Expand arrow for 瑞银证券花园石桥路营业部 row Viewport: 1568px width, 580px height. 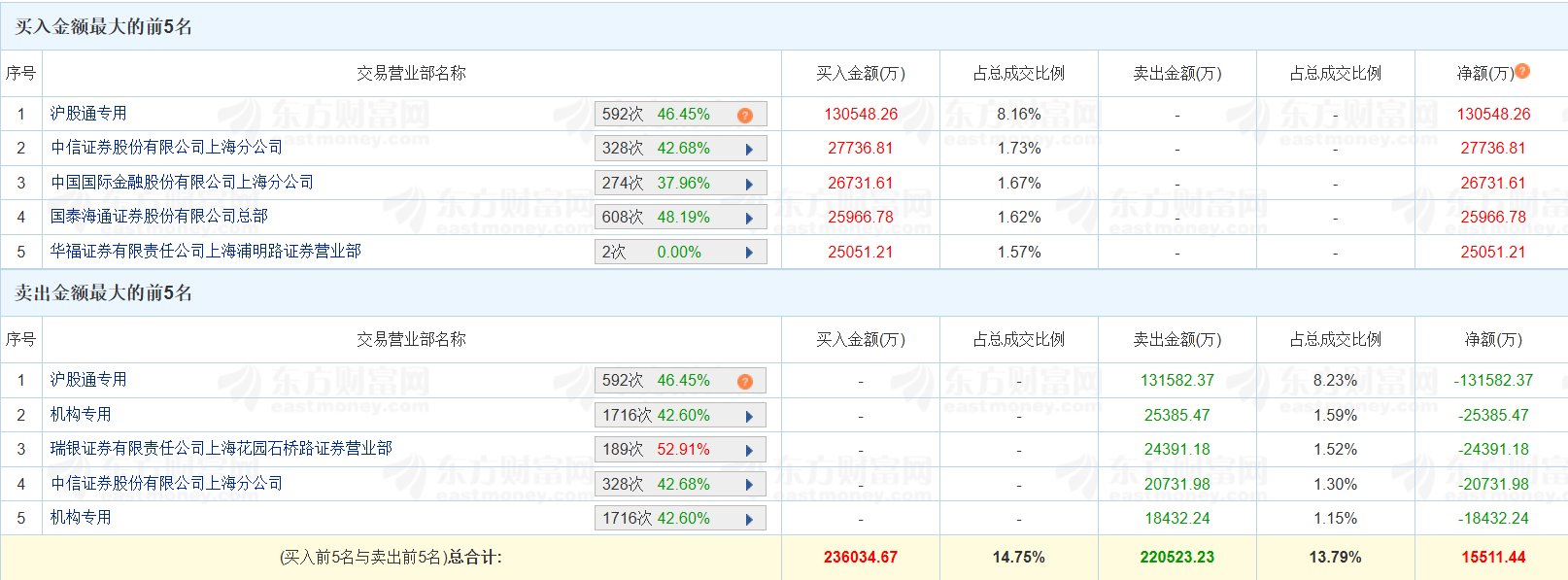(749, 451)
